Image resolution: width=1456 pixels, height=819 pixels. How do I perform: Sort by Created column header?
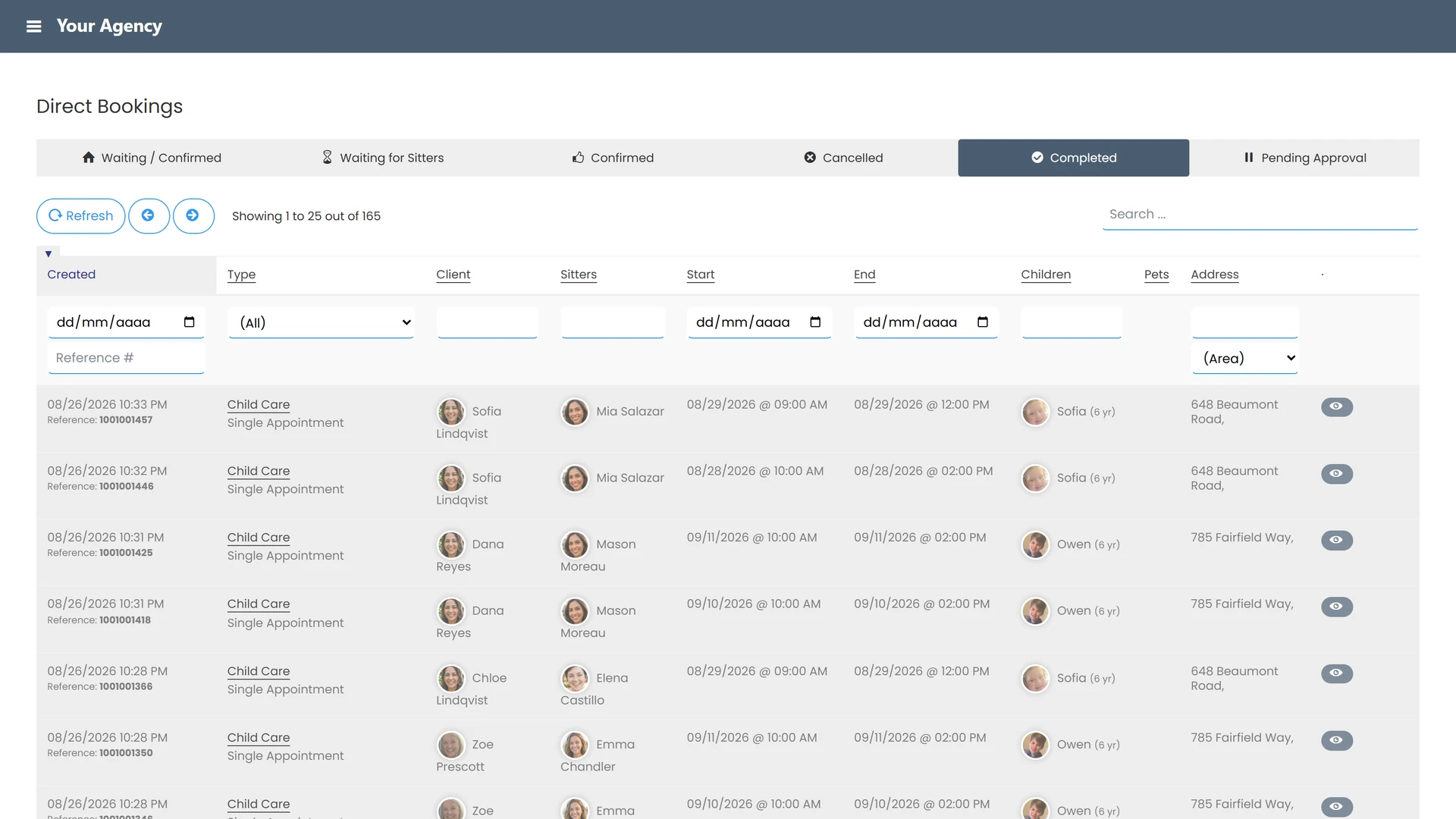[71, 275]
